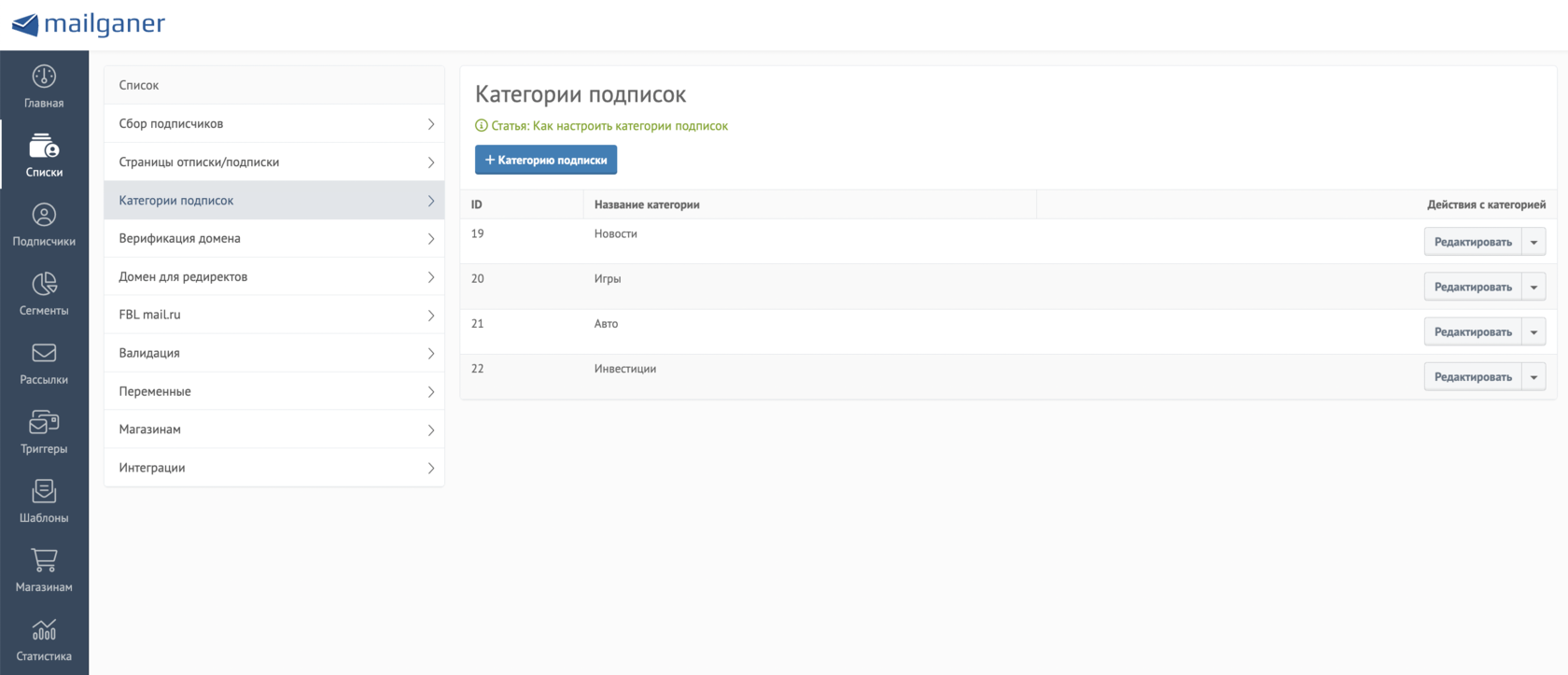Screen dimensions: 1568x675
Task: Click the Авто category name
Action: 606,323
